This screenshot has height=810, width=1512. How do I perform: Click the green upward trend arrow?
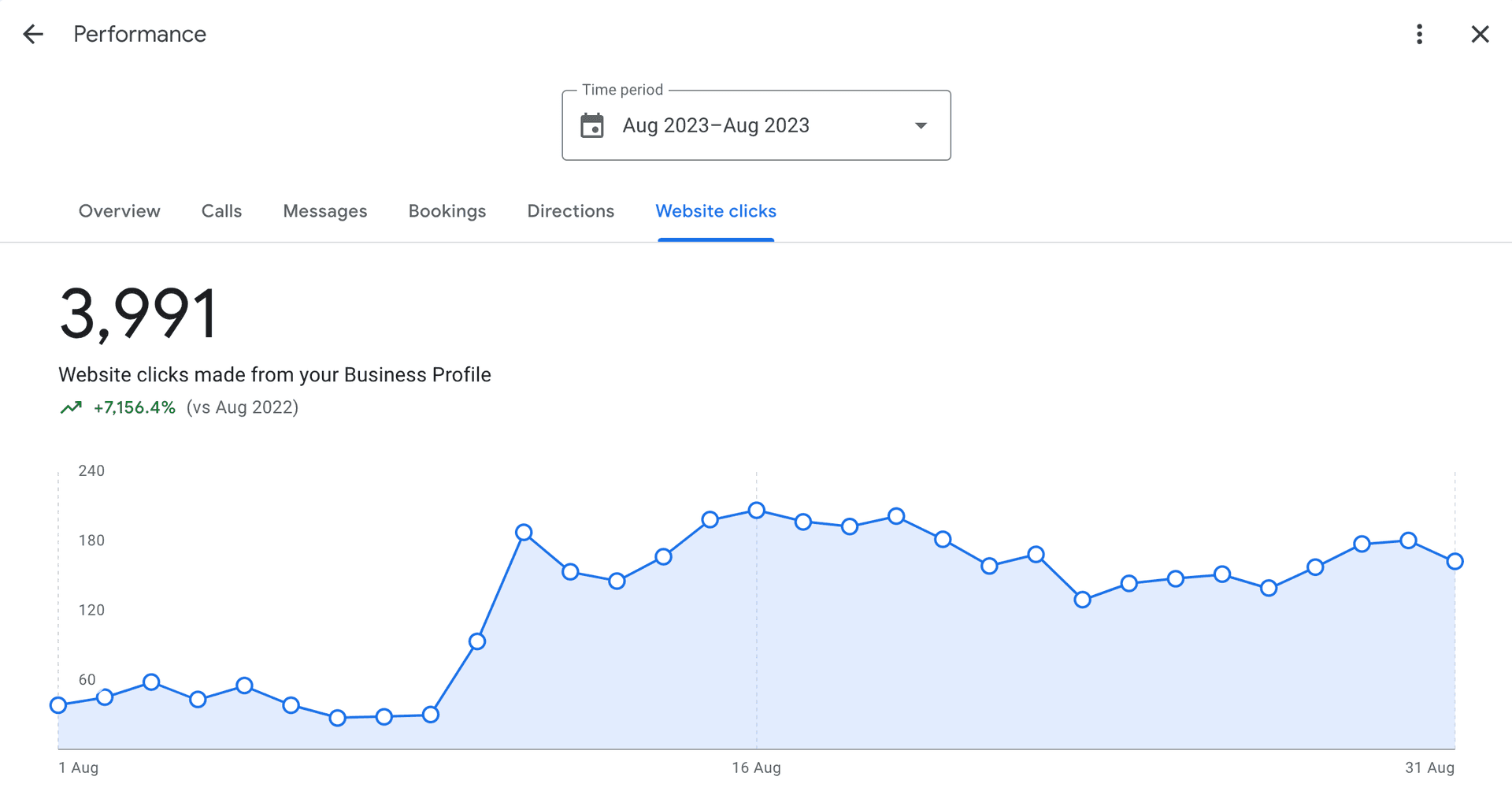click(72, 407)
